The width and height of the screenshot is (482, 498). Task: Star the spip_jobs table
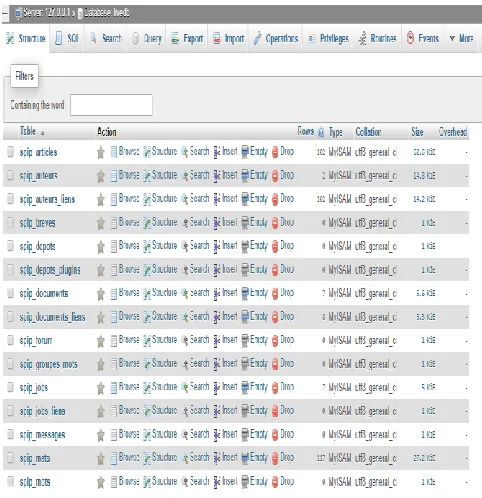[x=100, y=388]
